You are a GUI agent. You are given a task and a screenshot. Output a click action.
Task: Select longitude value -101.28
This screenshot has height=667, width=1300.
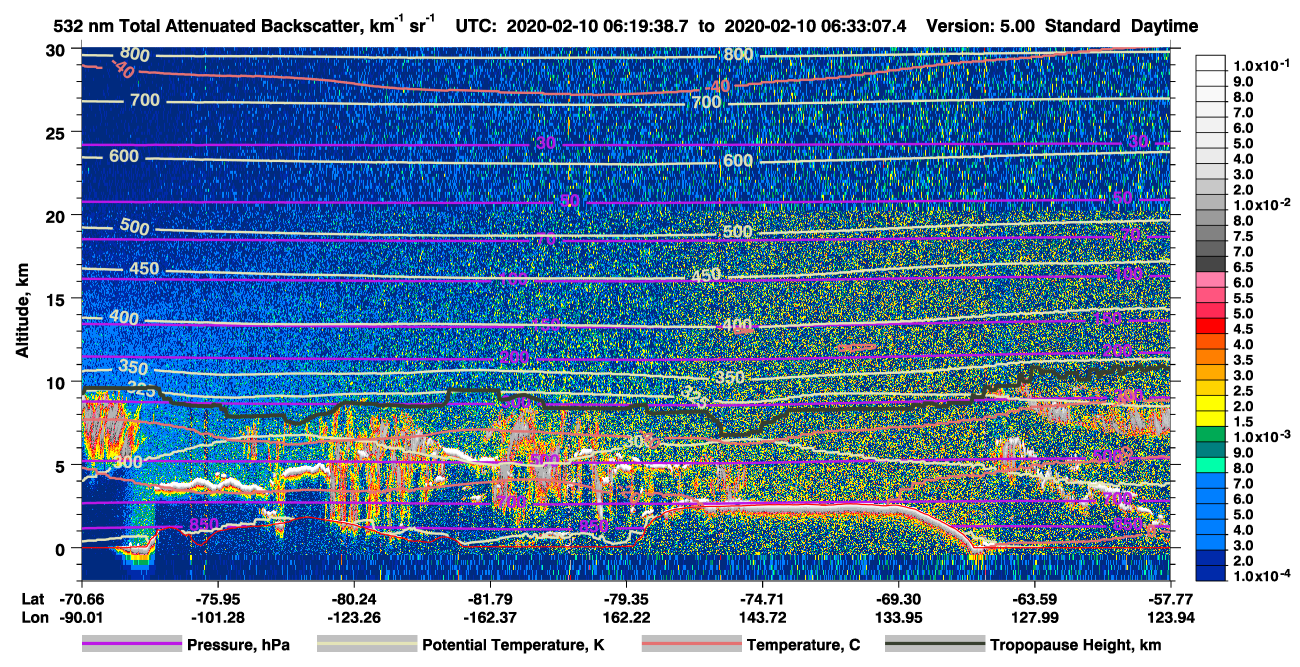point(217,618)
